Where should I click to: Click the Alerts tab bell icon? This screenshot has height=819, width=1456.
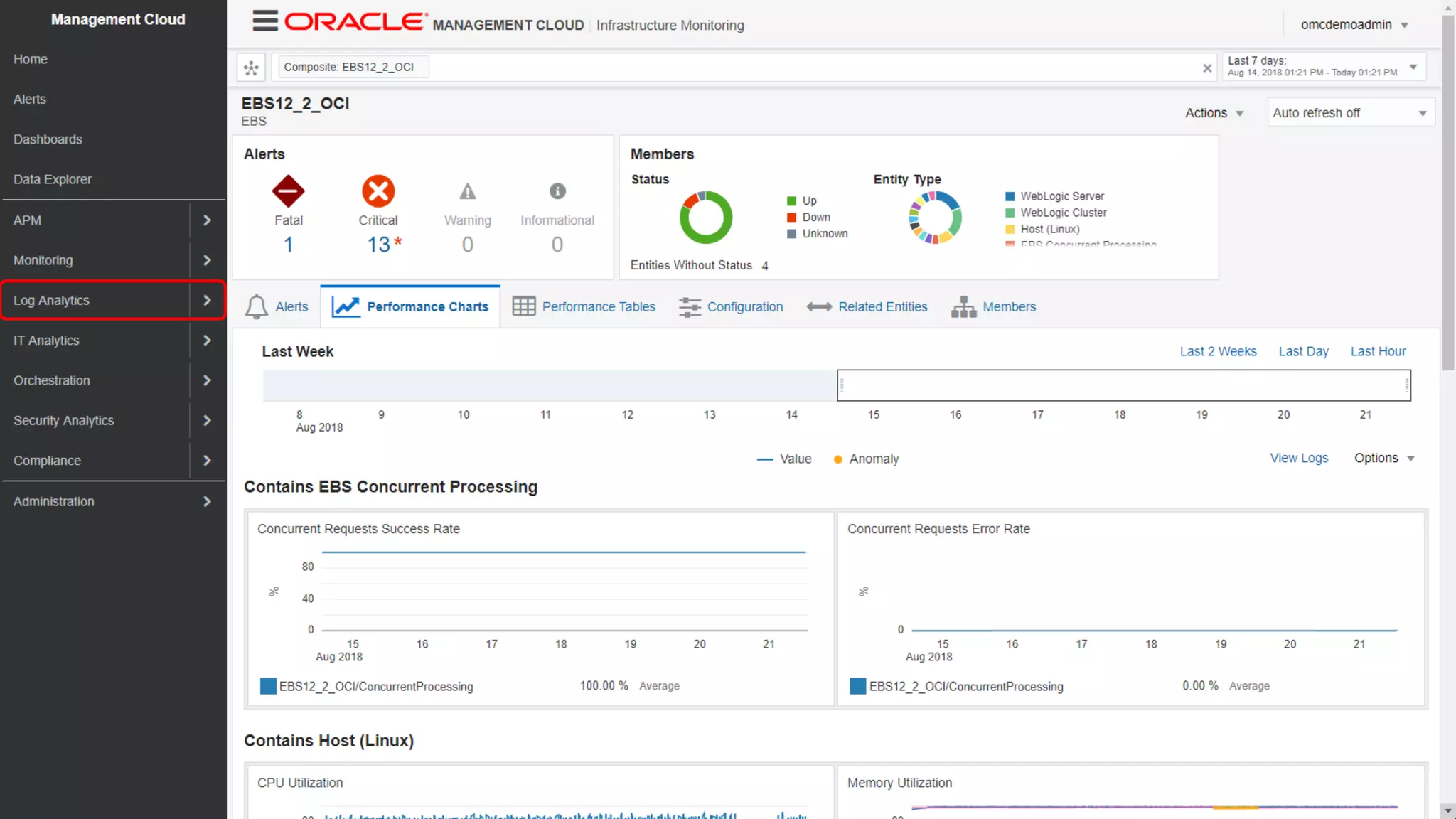point(257,306)
